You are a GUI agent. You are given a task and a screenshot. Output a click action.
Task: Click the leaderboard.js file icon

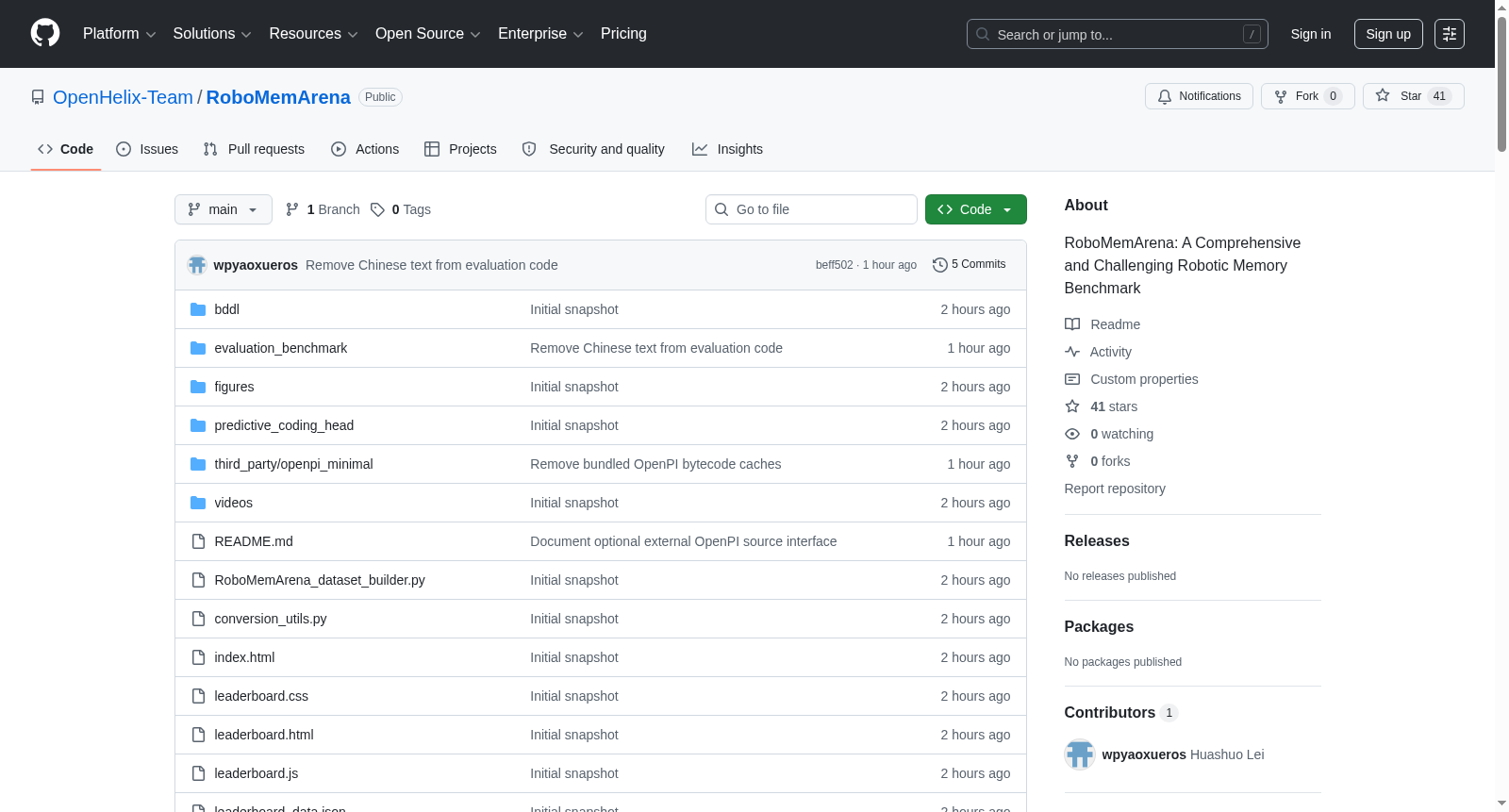pyautogui.click(x=198, y=773)
